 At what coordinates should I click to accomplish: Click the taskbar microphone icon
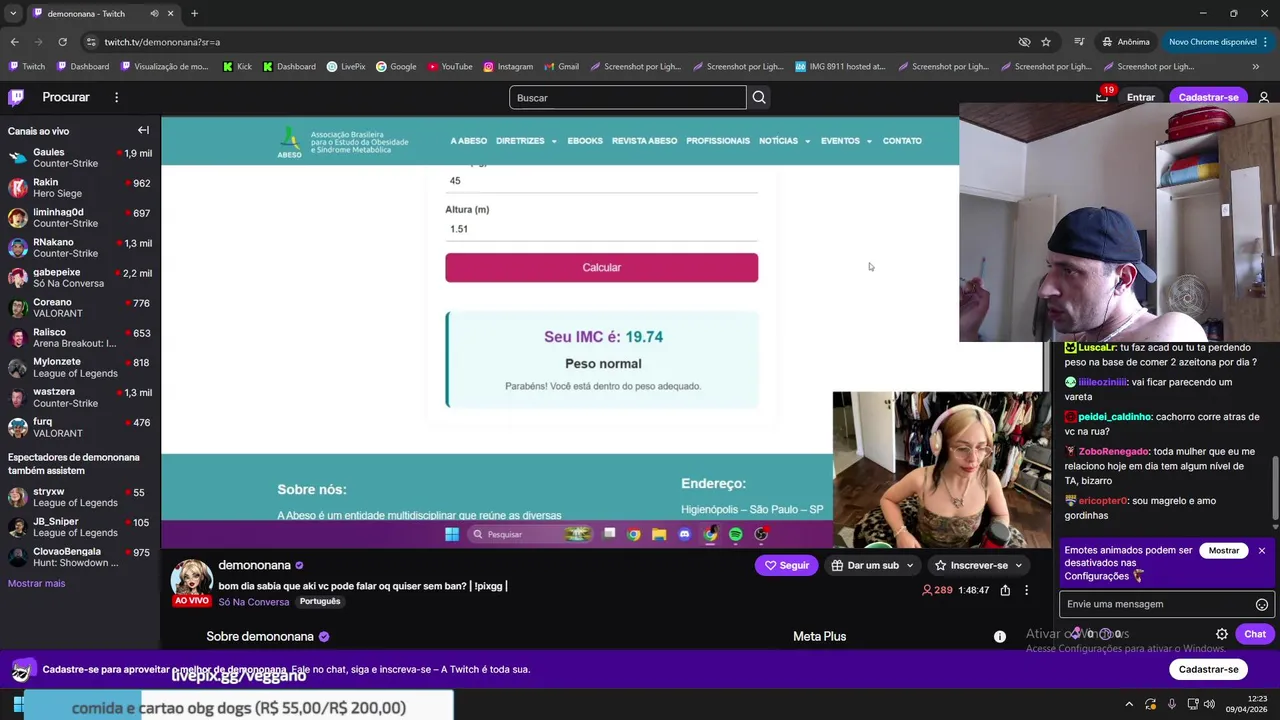point(1172,704)
